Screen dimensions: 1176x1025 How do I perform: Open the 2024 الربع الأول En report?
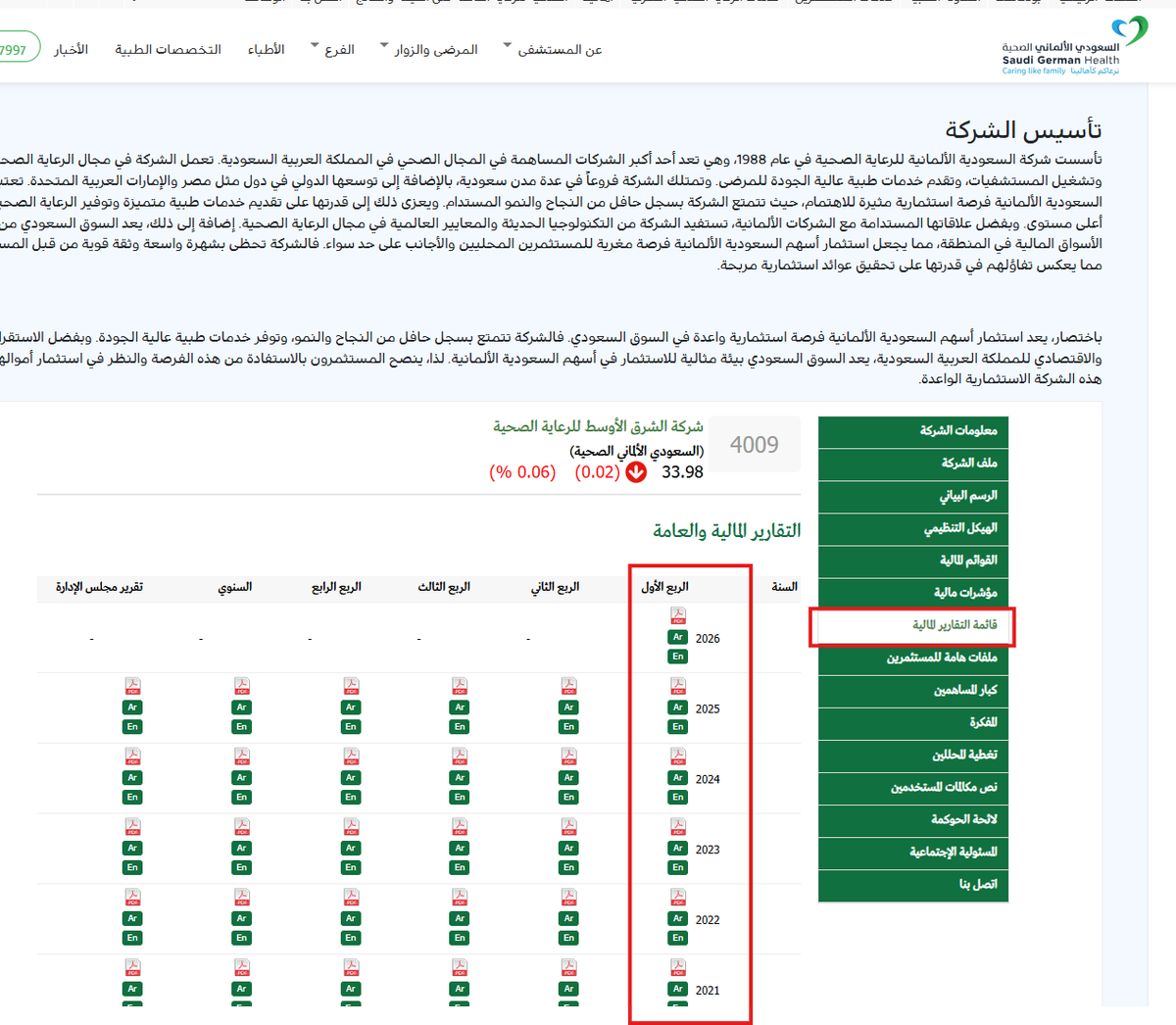(x=678, y=798)
